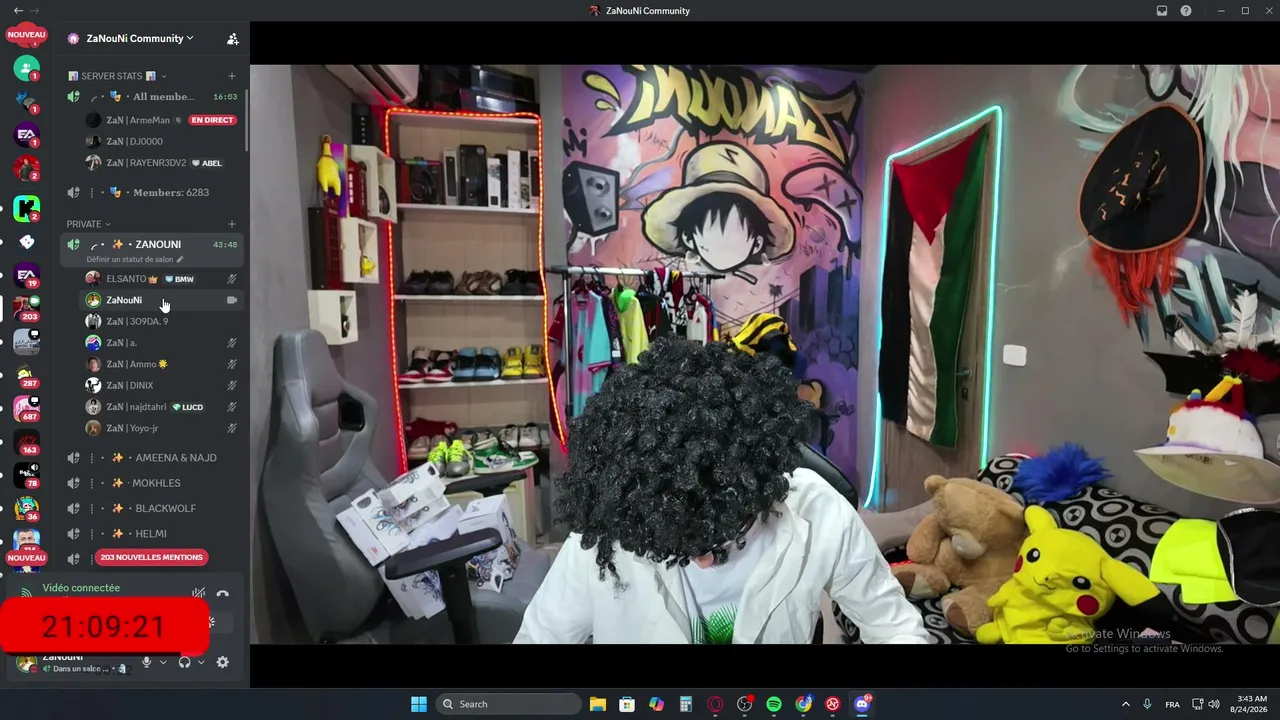The image size is (1280, 720).
Task: Open the Discord inbox icon in title bar
Action: click(1162, 11)
